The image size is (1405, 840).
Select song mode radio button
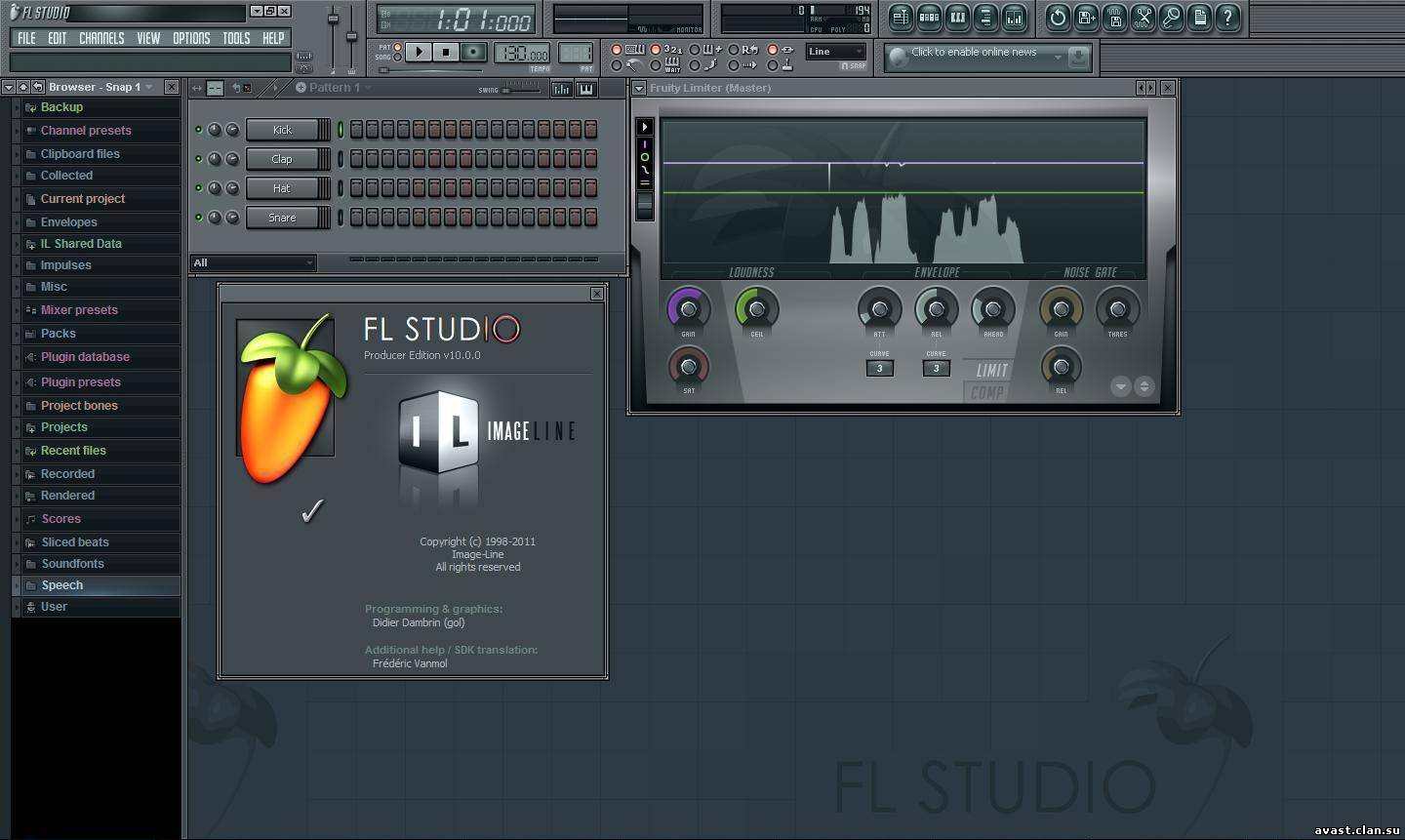point(396,58)
